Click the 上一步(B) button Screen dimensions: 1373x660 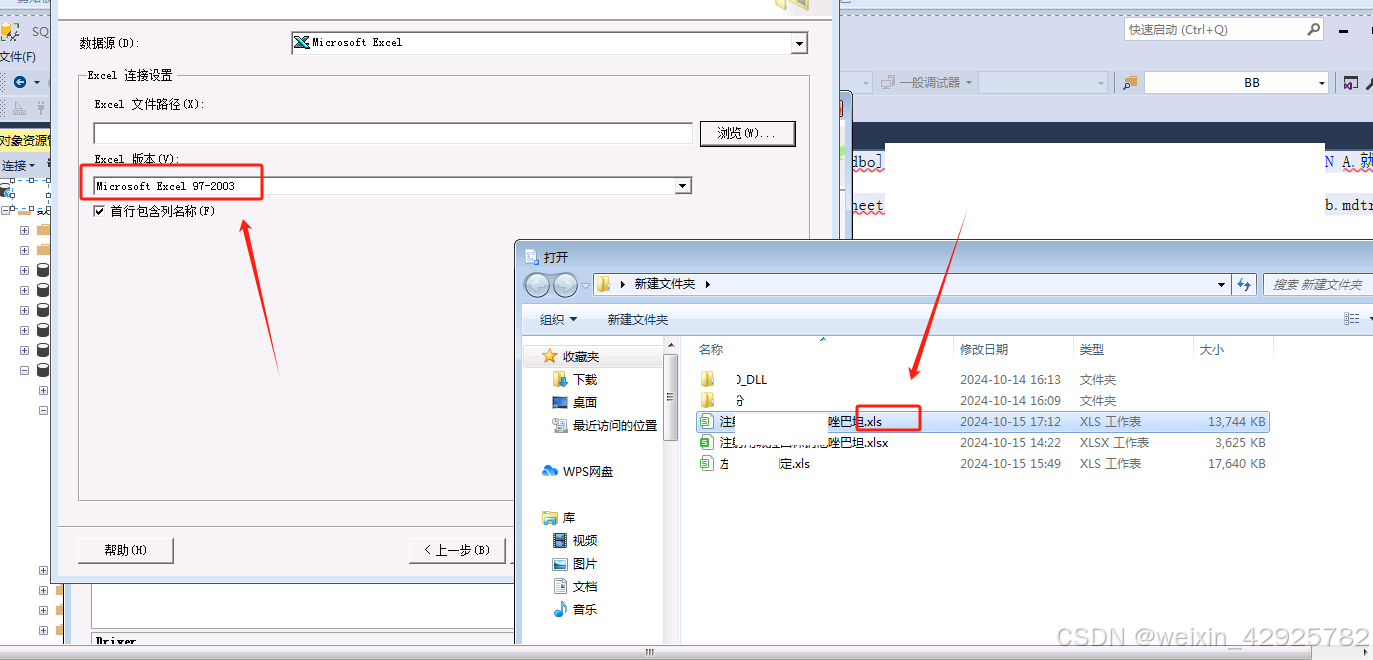tap(457, 550)
